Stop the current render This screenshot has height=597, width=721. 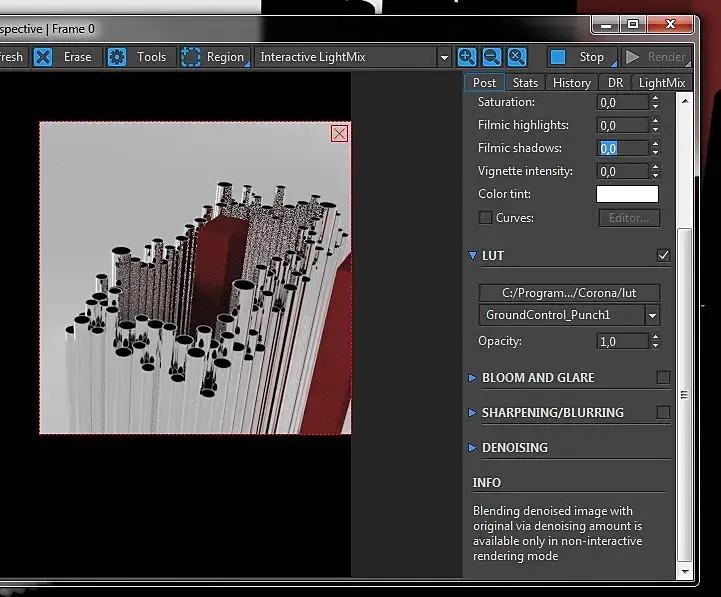579,57
